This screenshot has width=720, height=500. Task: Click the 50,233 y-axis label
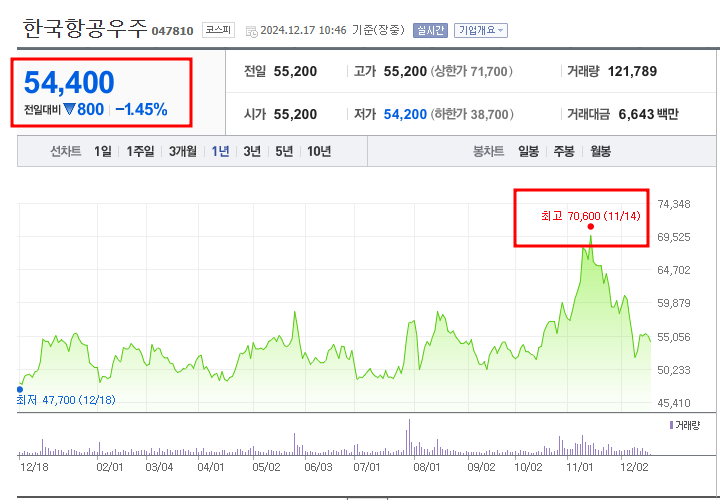click(x=674, y=370)
